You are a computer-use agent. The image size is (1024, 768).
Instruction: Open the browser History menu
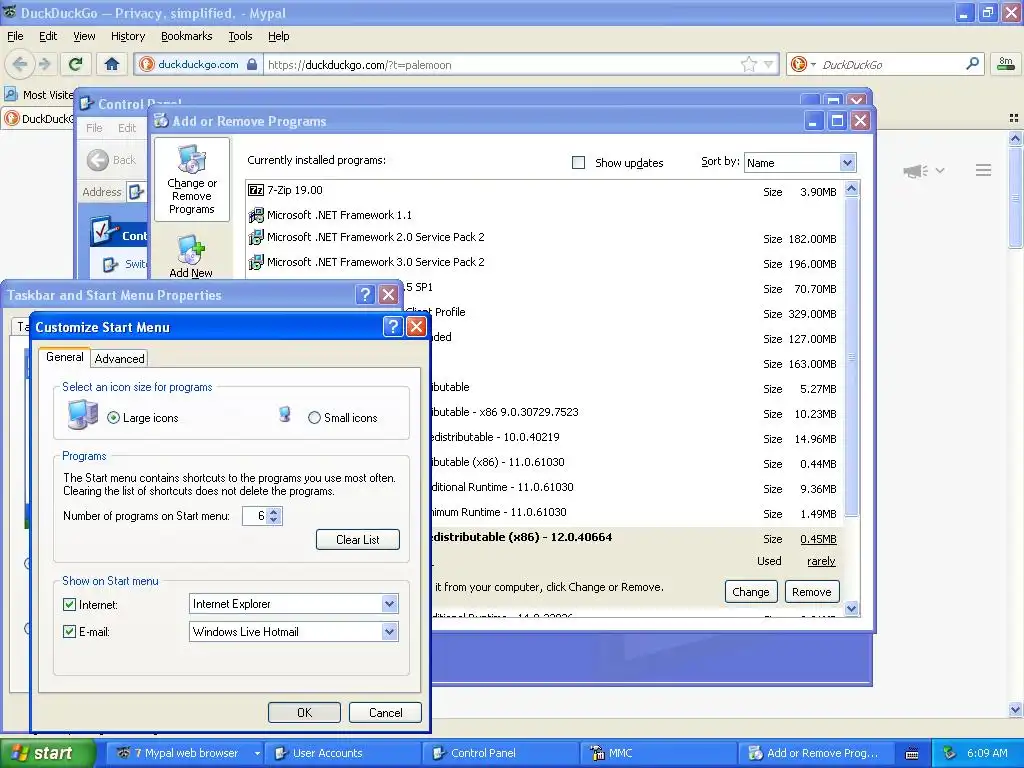(x=128, y=36)
